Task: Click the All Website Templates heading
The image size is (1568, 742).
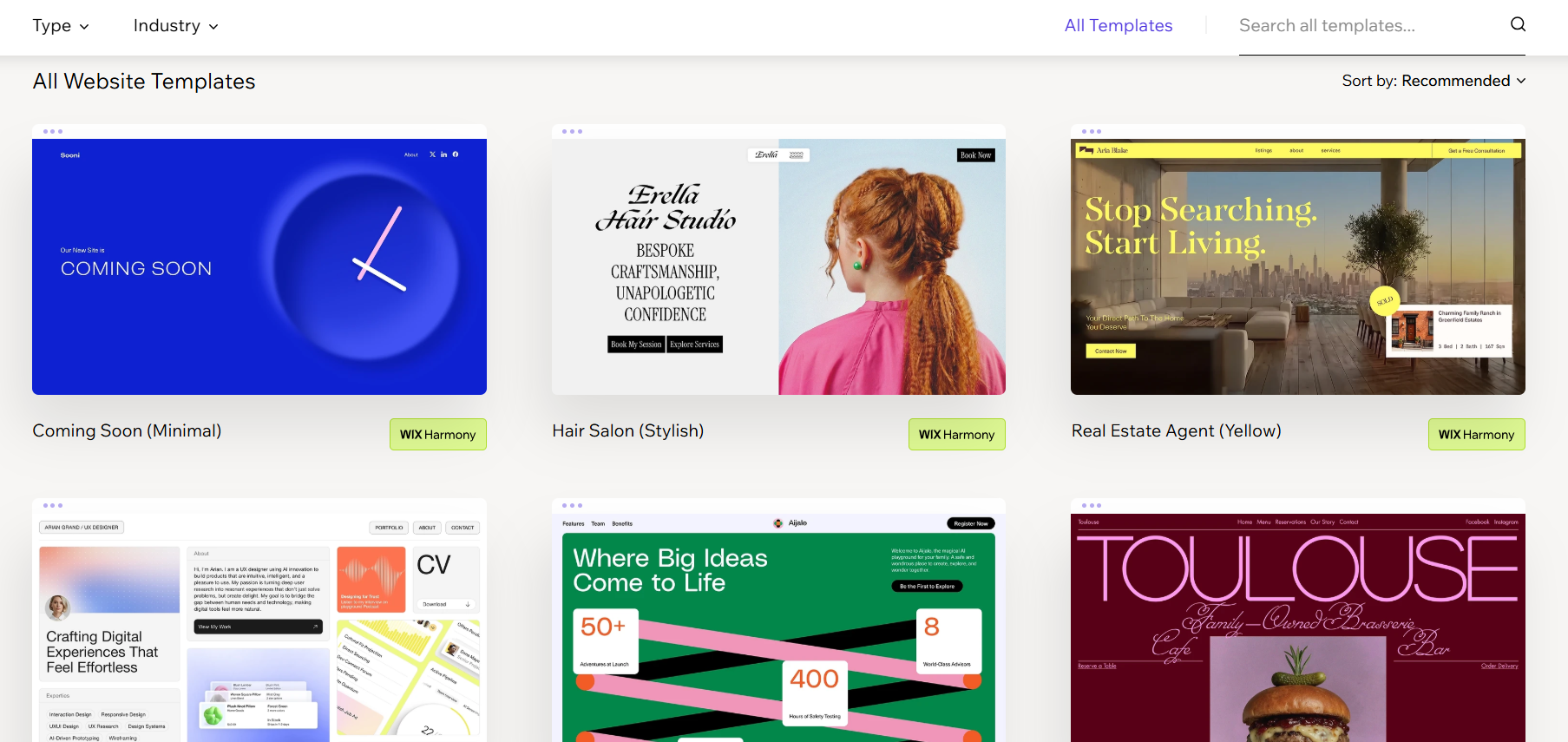Action: pos(144,82)
